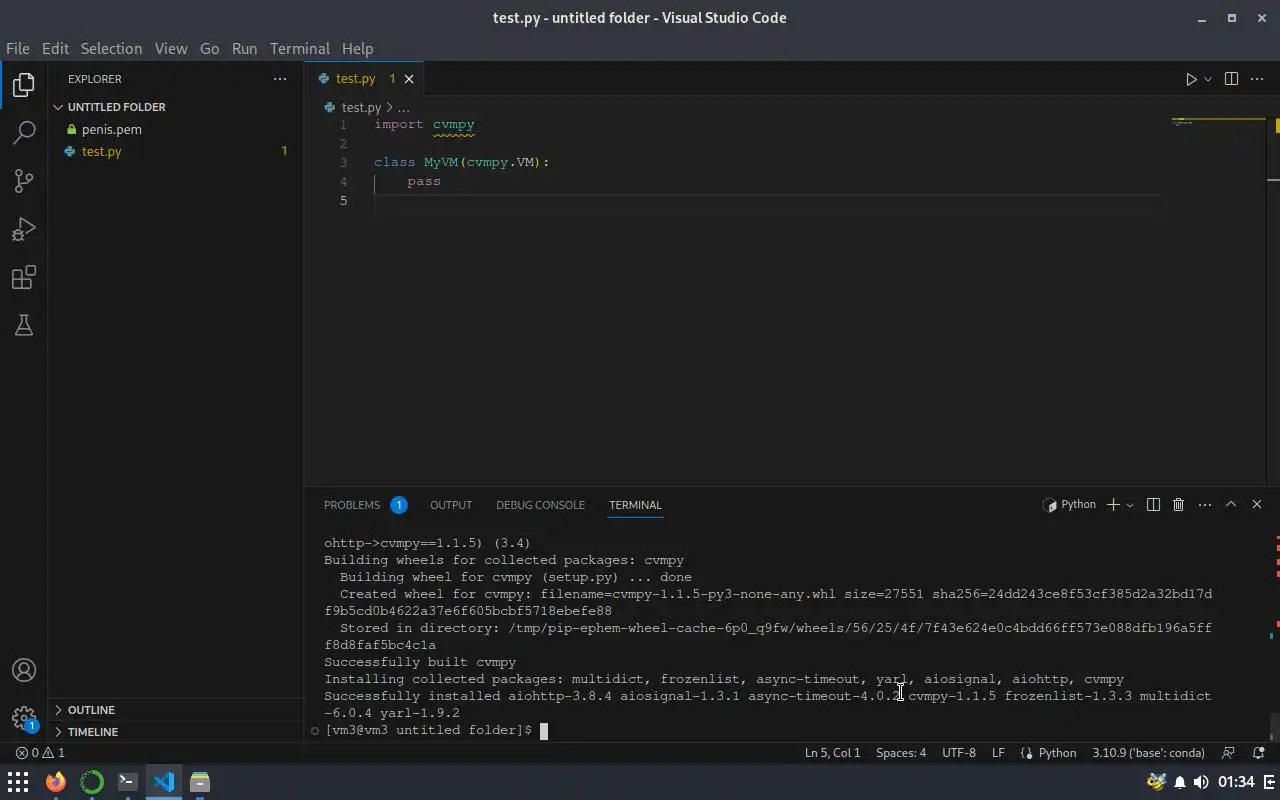
Task: Open the run options dropdown arrow
Action: [1208, 79]
